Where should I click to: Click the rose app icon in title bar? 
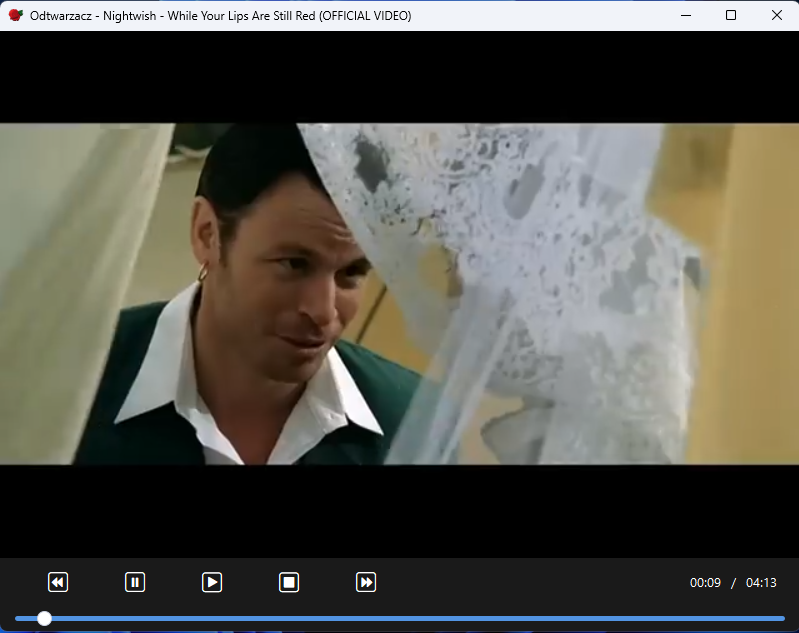(x=16, y=15)
